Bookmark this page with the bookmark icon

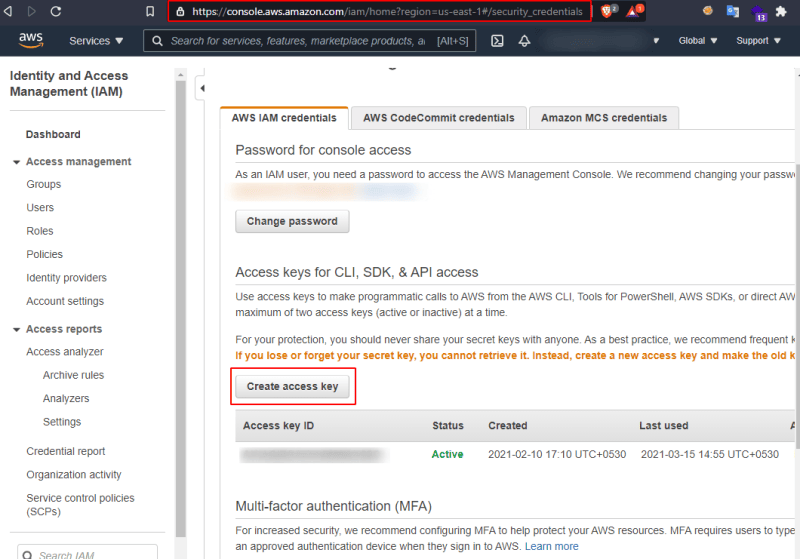150,11
